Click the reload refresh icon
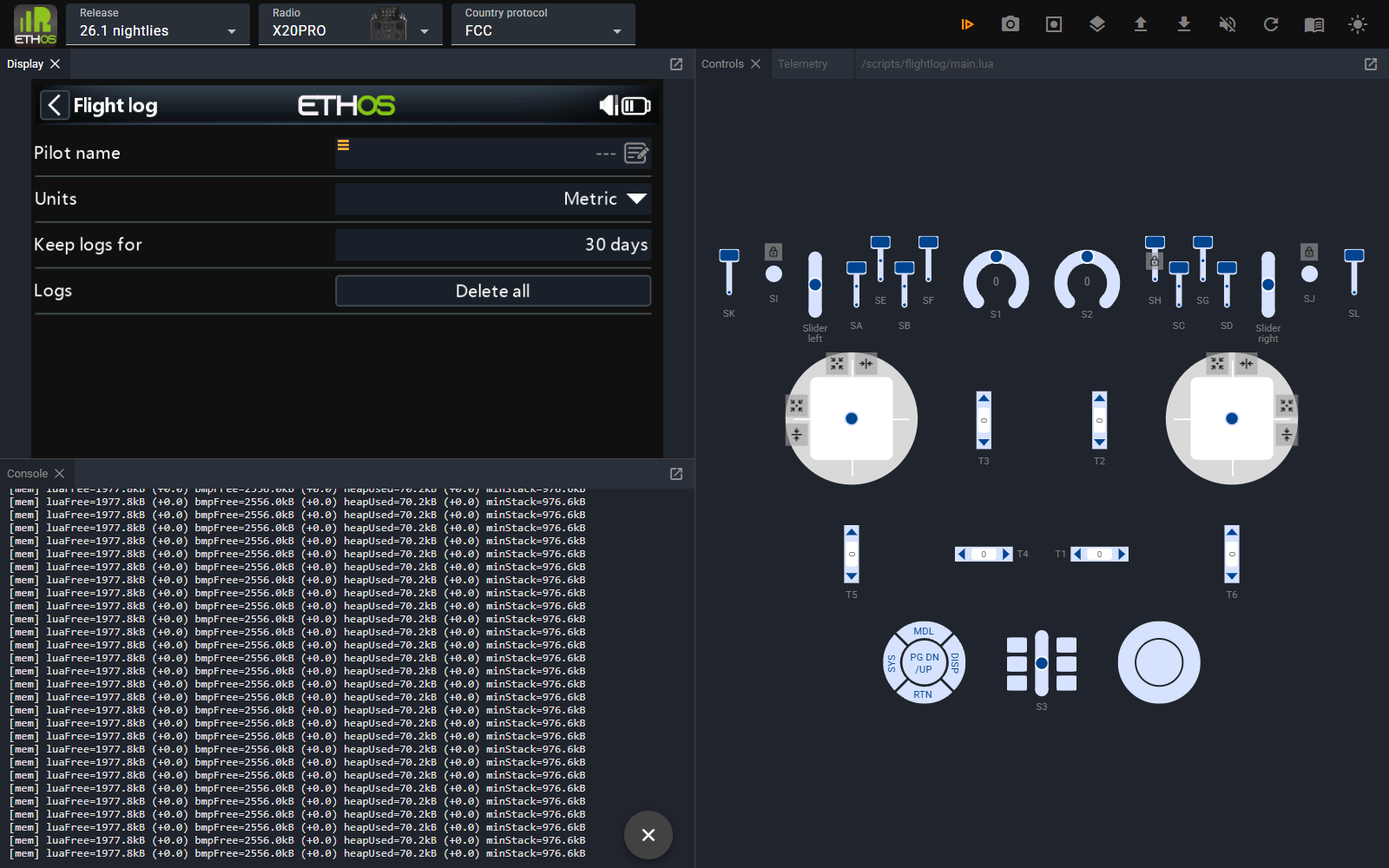 click(1271, 24)
